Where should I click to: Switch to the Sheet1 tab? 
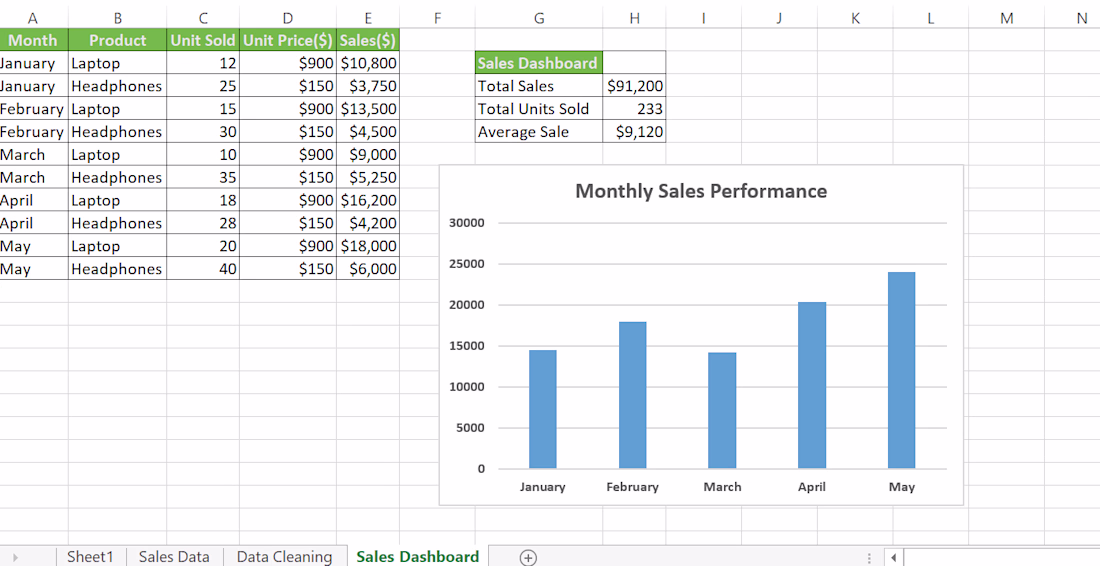coord(90,557)
